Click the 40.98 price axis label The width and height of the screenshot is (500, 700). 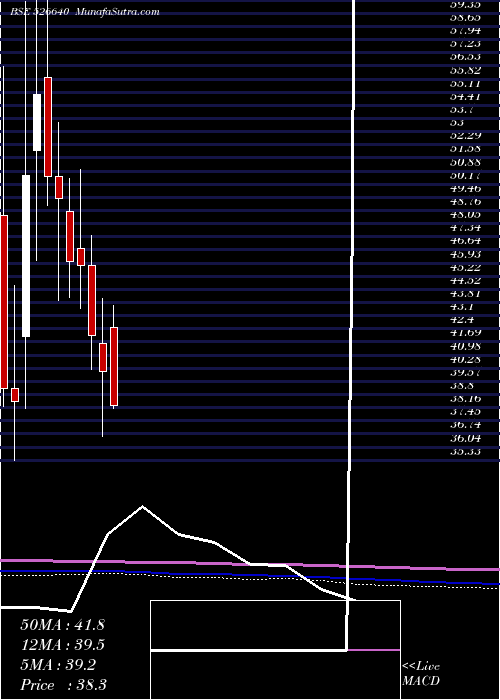[465, 346]
